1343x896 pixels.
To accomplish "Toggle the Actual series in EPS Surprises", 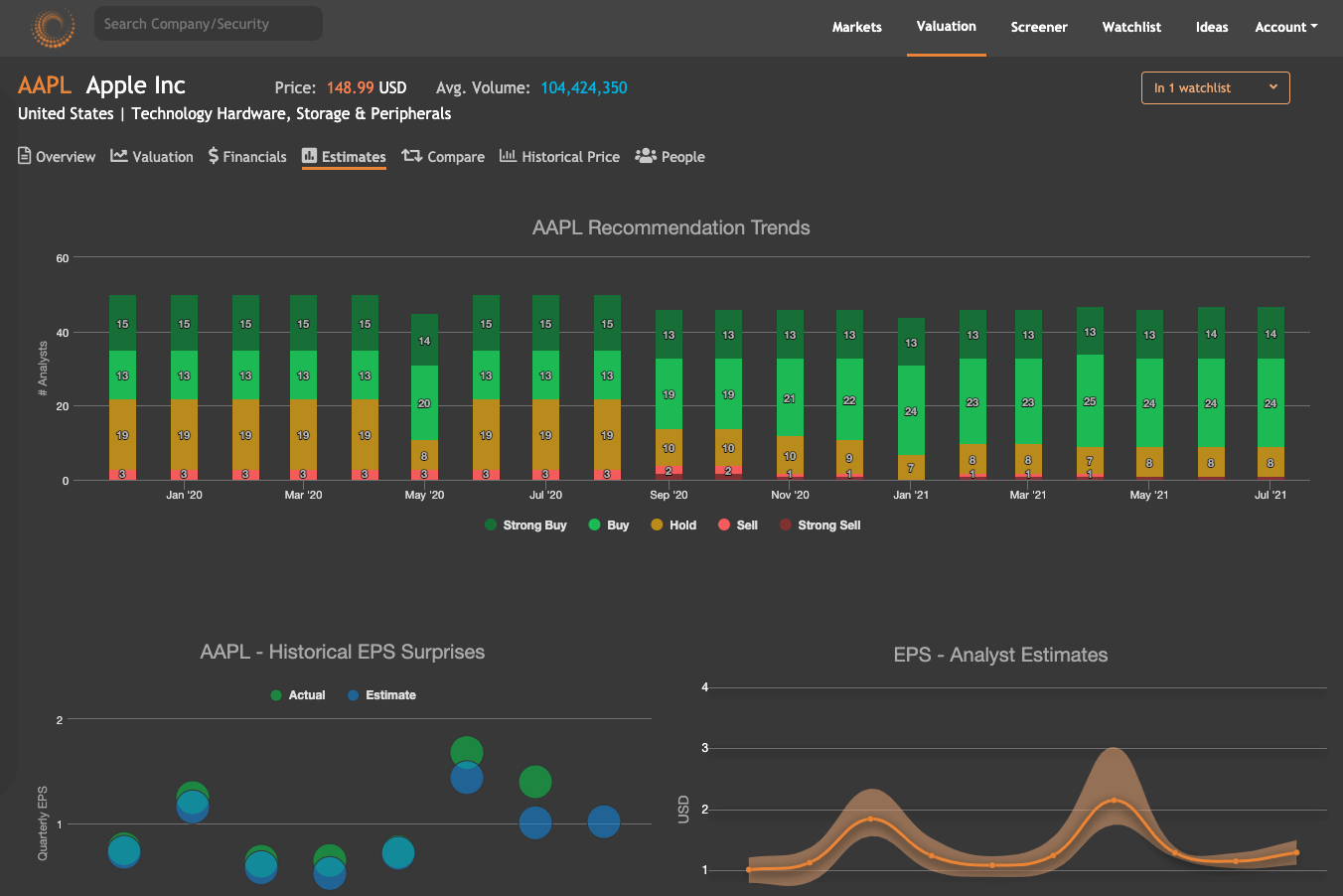I will click(x=298, y=695).
